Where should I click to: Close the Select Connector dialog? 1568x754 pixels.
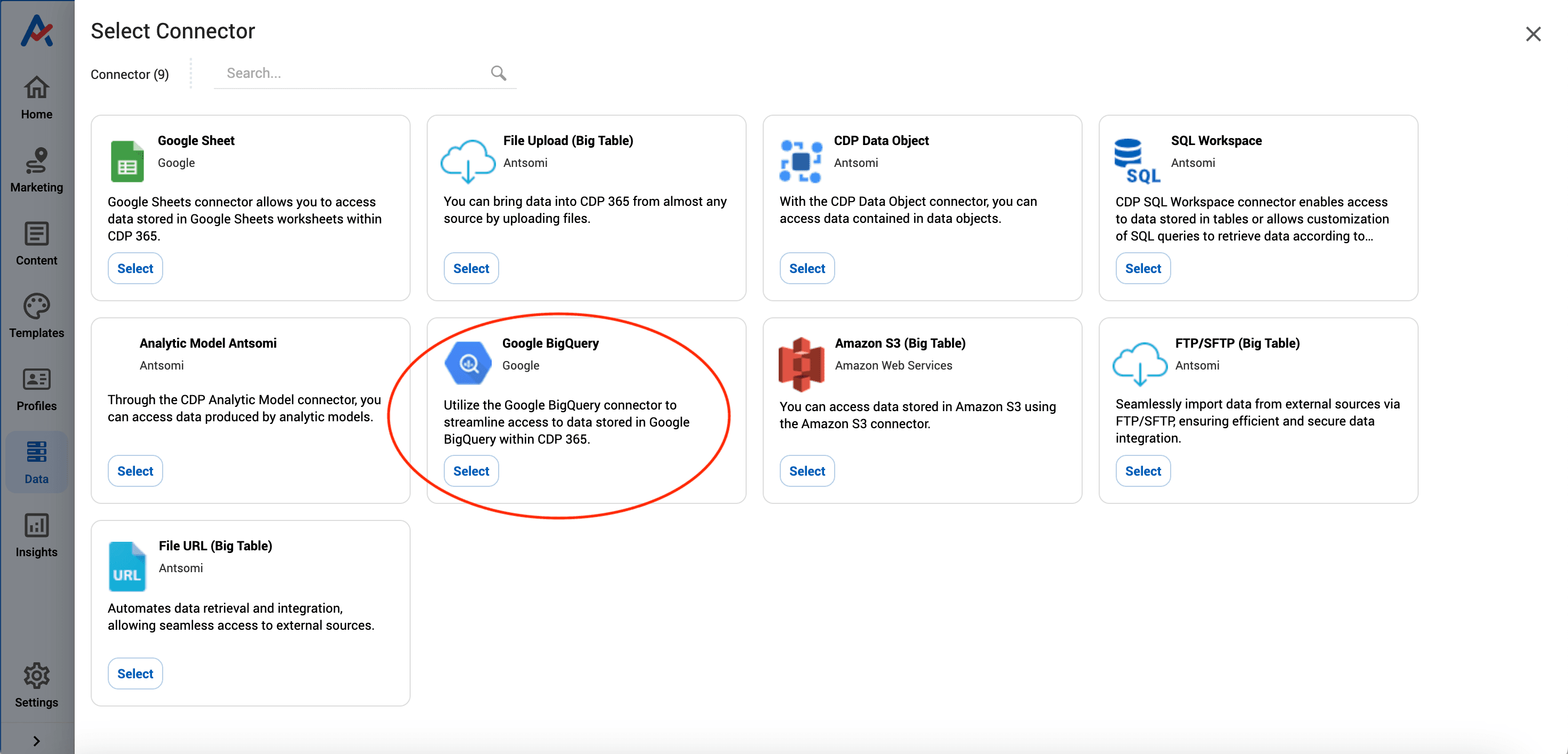click(x=1533, y=34)
